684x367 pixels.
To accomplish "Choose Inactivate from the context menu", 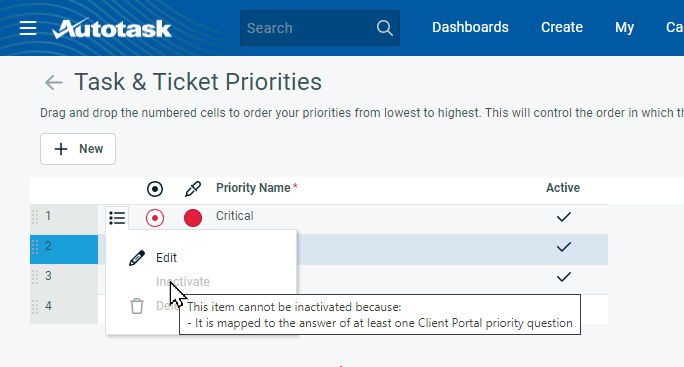I will coord(183,282).
